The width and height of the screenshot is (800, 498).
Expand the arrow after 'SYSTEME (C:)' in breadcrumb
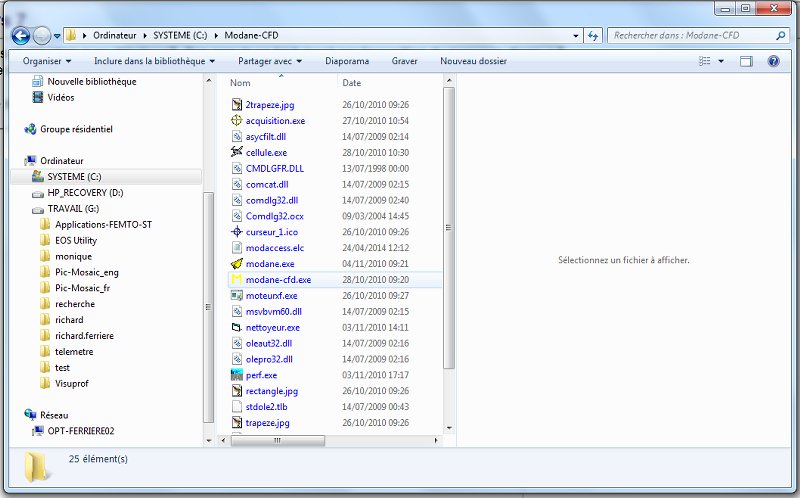(216, 36)
